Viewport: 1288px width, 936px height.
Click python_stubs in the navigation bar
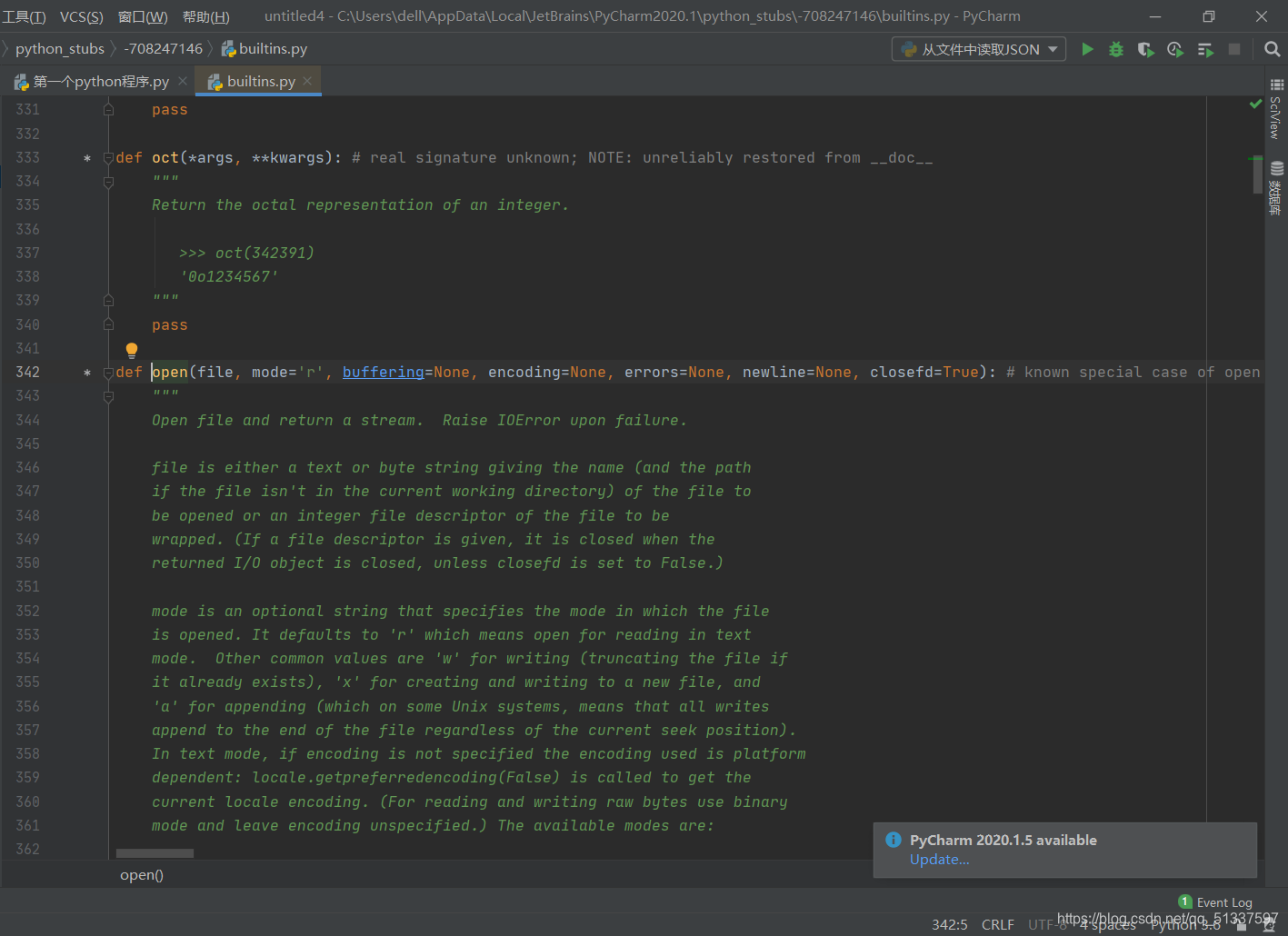[x=60, y=48]
